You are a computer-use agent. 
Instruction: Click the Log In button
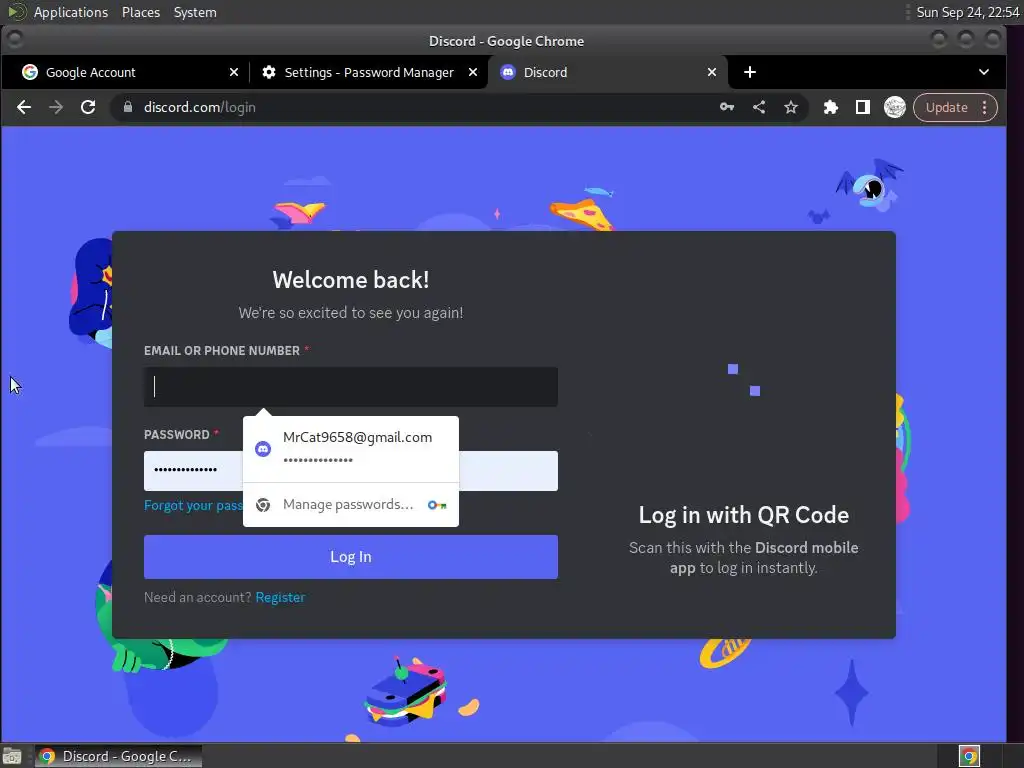coord(351,557)
